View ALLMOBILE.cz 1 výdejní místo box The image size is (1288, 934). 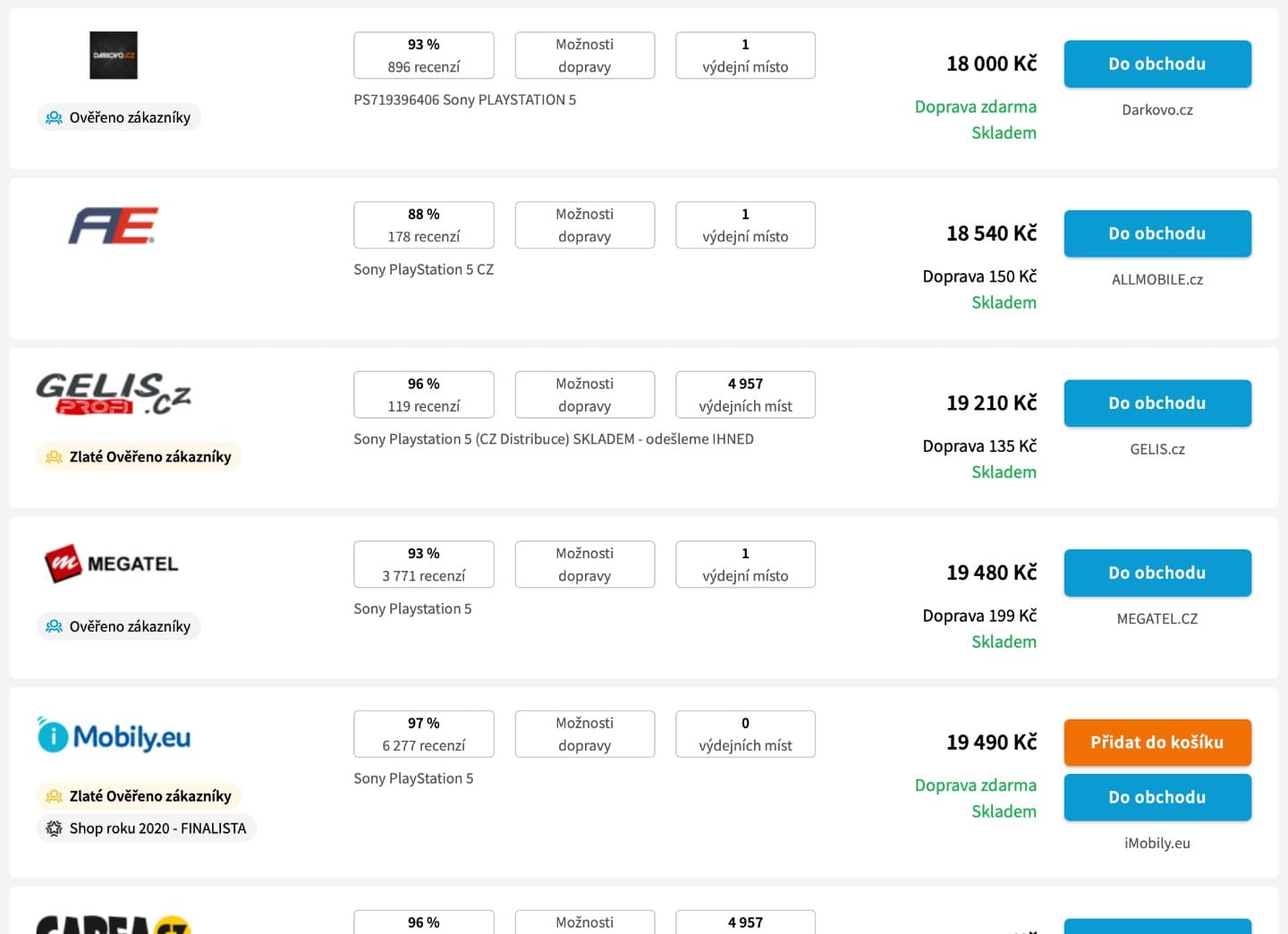(x=746, y=225)
